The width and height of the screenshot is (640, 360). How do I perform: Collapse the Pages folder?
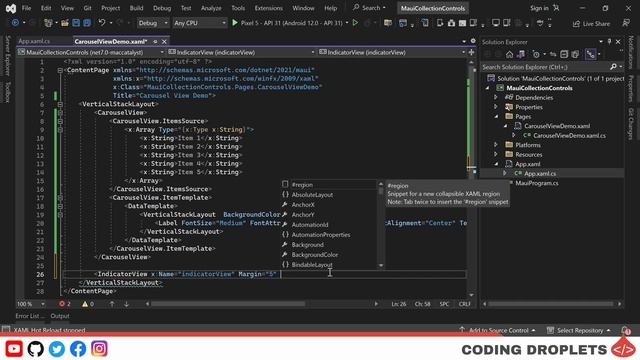(x=496, y=117)
